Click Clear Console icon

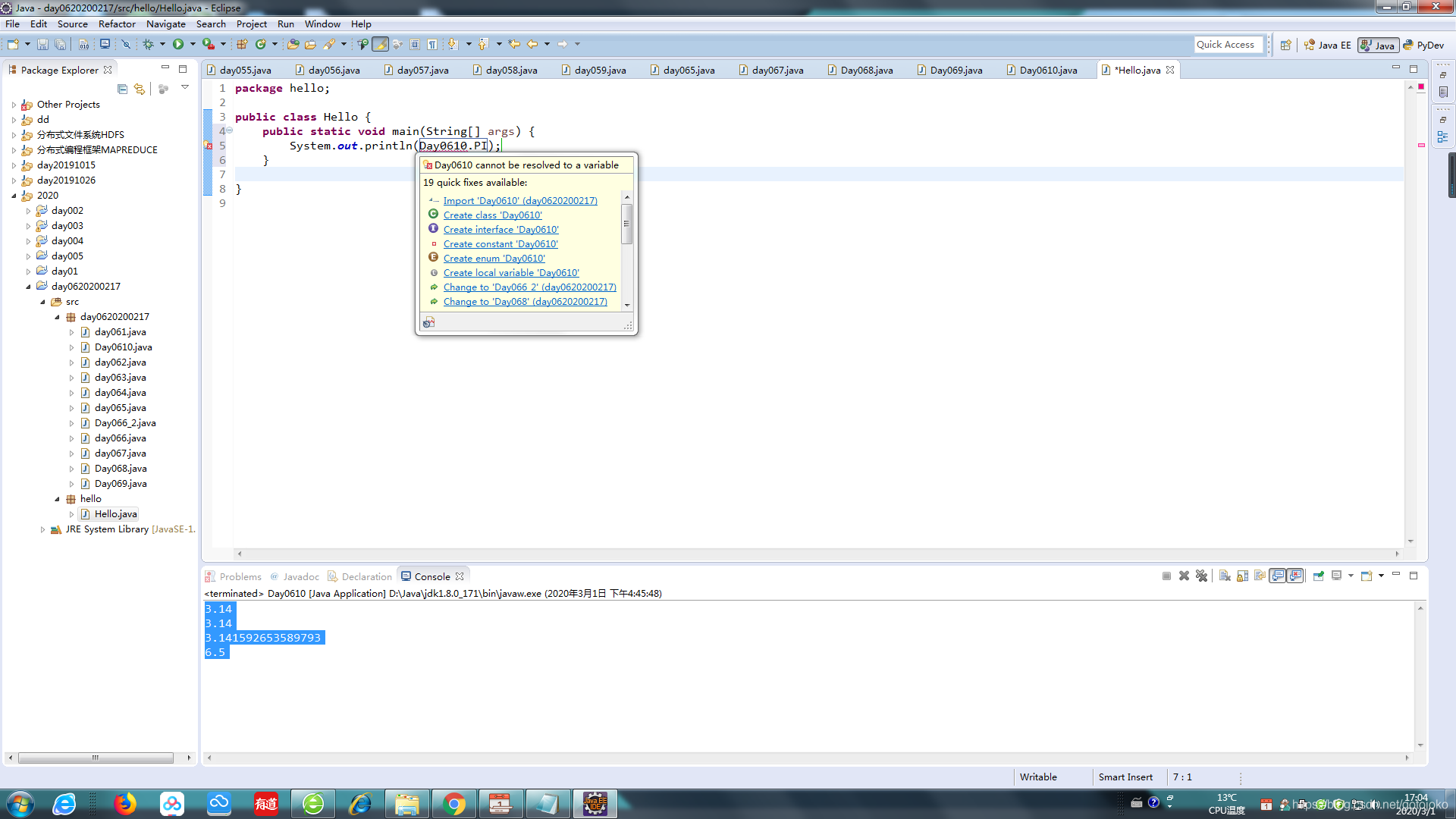pos(1225,576)
